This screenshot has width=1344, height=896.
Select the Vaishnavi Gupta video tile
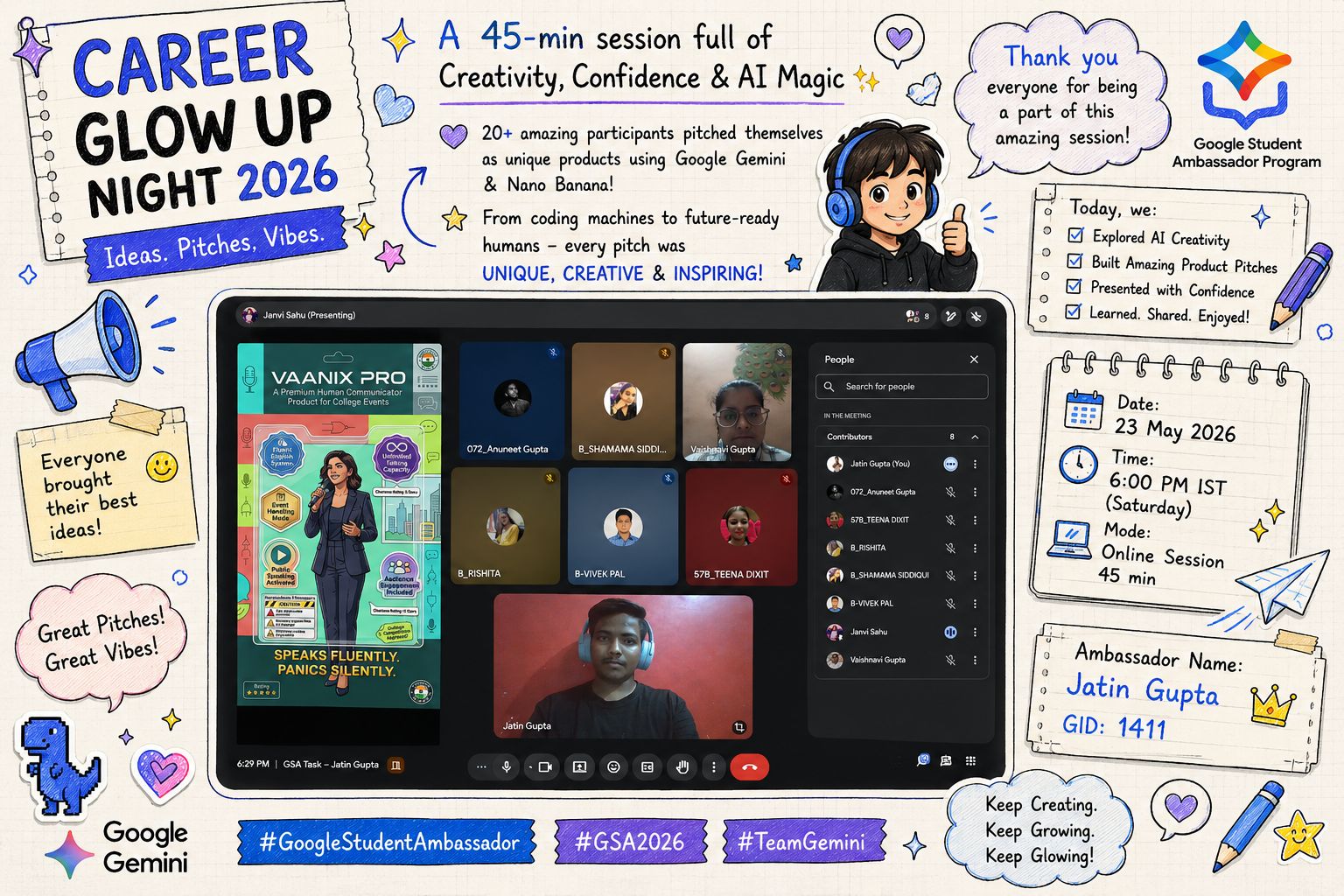point(737,401)
